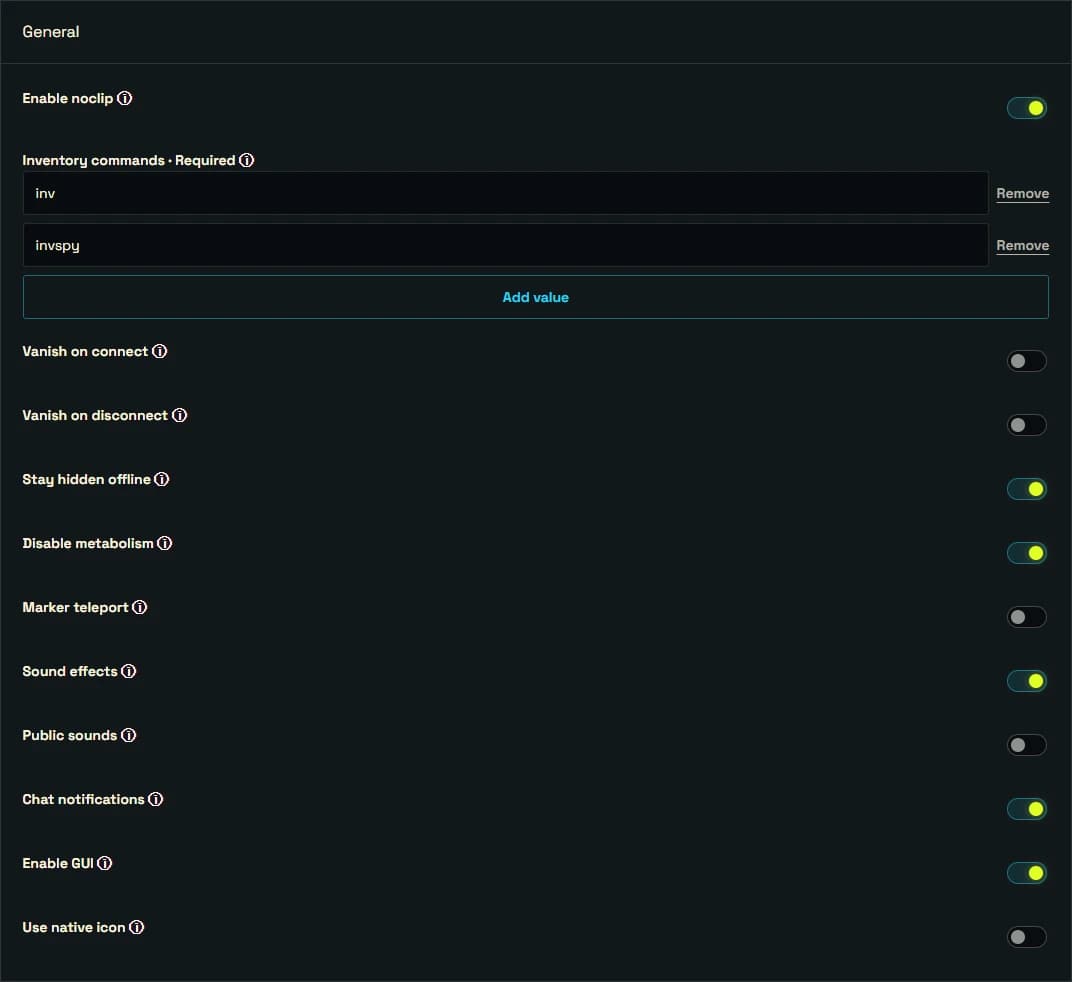Turn off Stay hidden offline
Viewport: 1072px width, 982px height.
(x=1026, y=489)
